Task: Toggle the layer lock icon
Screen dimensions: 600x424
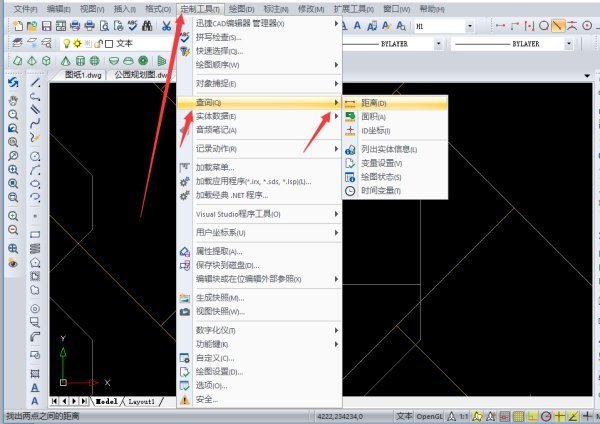Action: pos(99,44)
